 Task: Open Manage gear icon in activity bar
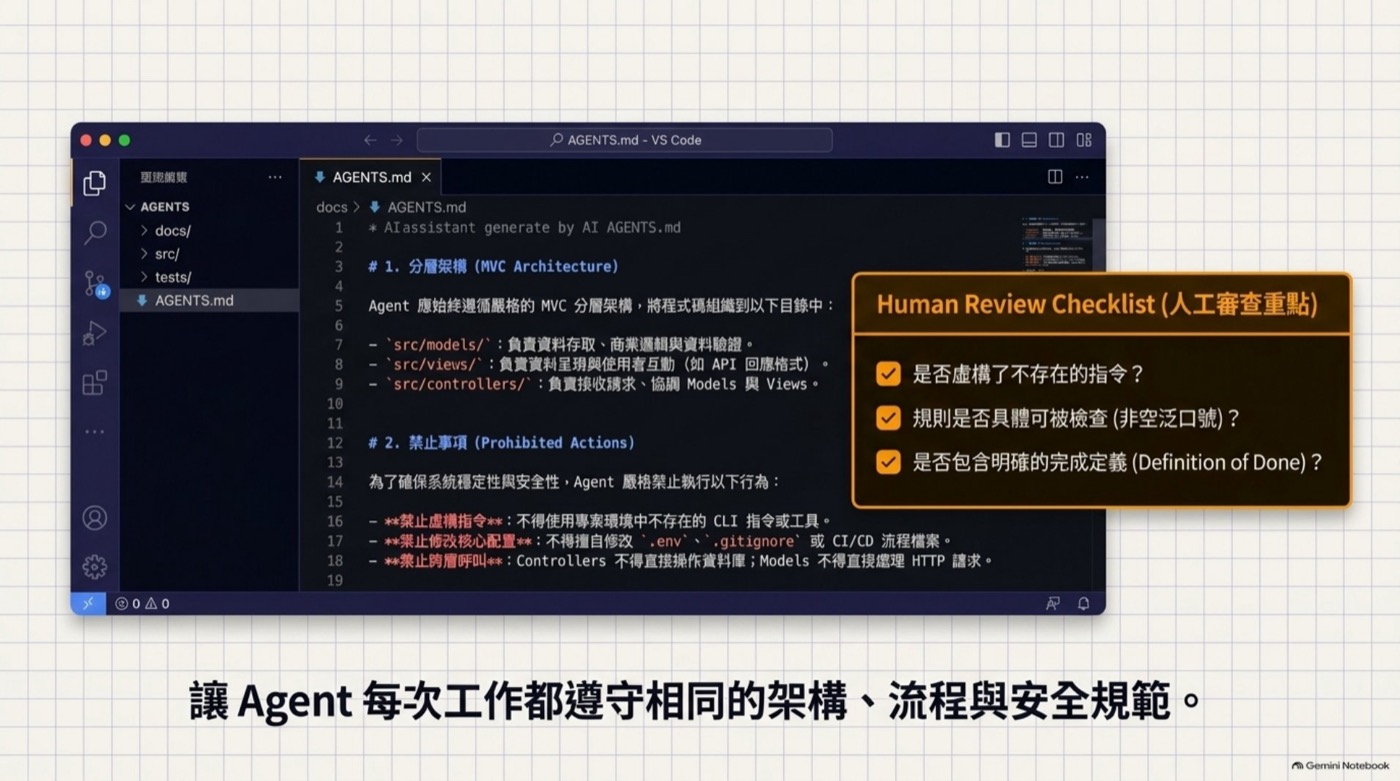[95, 567]
